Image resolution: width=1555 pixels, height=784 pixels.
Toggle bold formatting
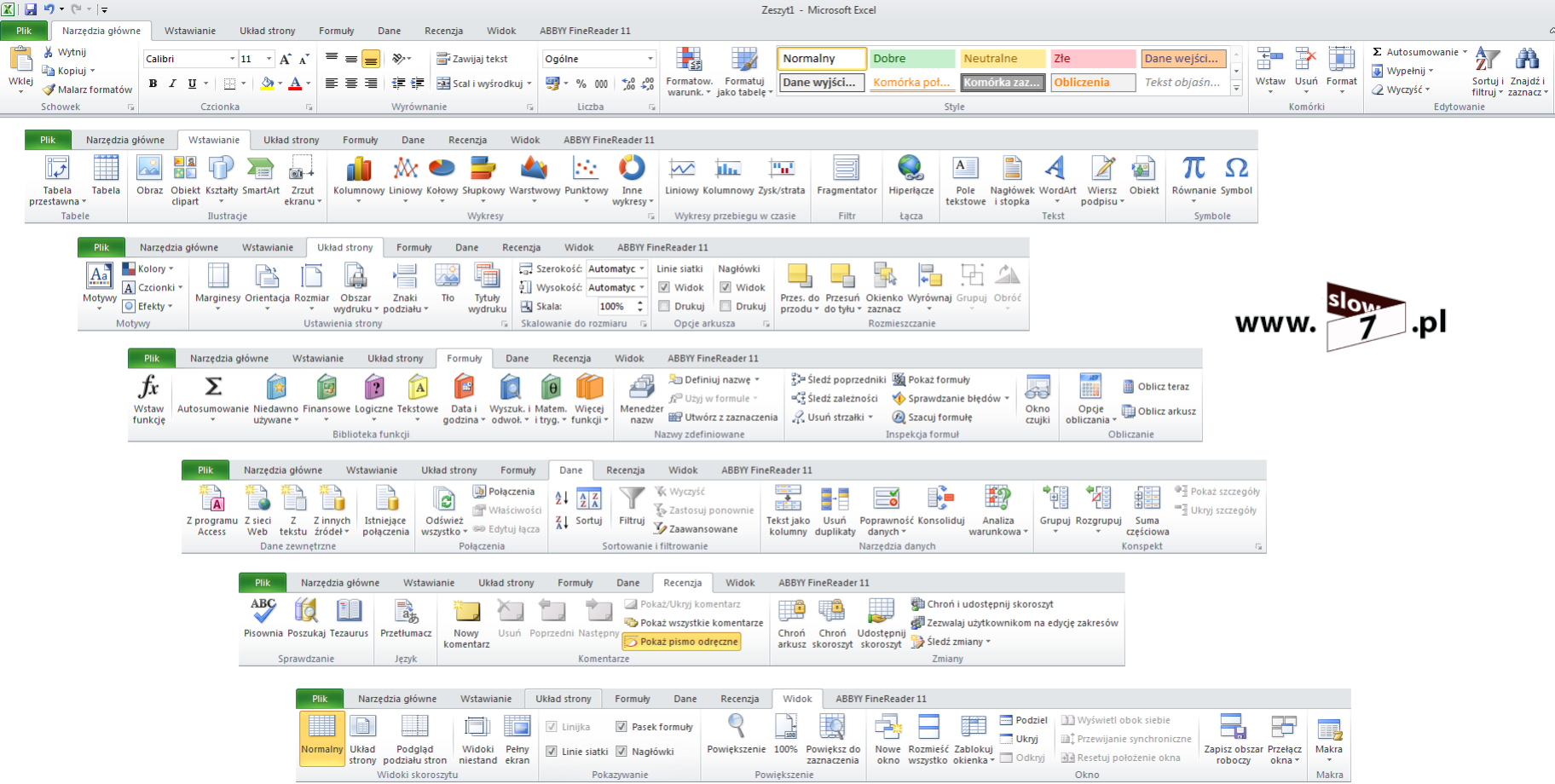click(153, 84)
